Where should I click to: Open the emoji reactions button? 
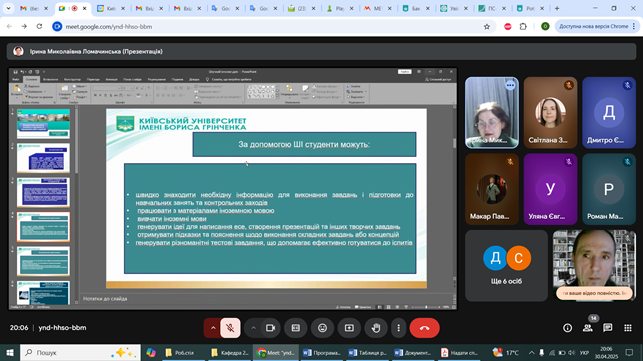click(322, 328)
